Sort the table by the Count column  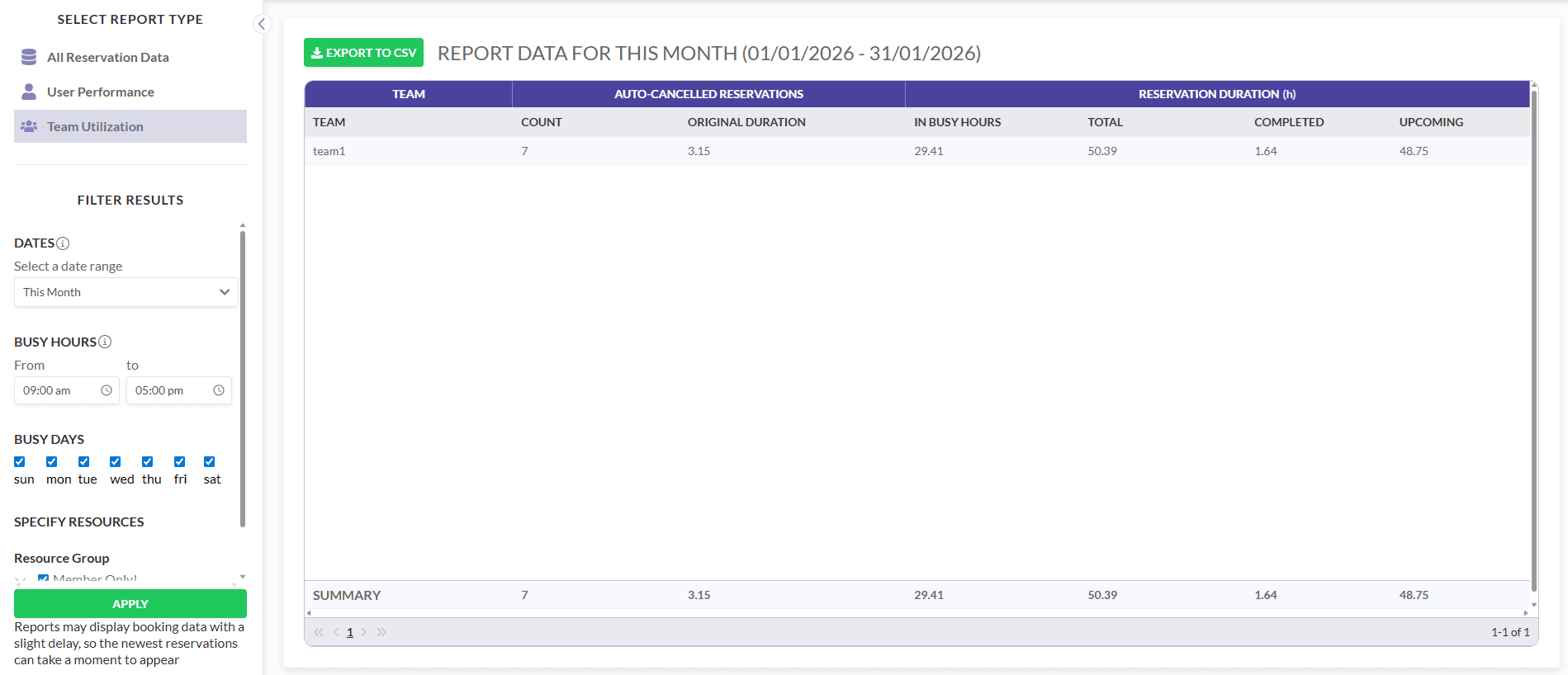tap(541, 122)
